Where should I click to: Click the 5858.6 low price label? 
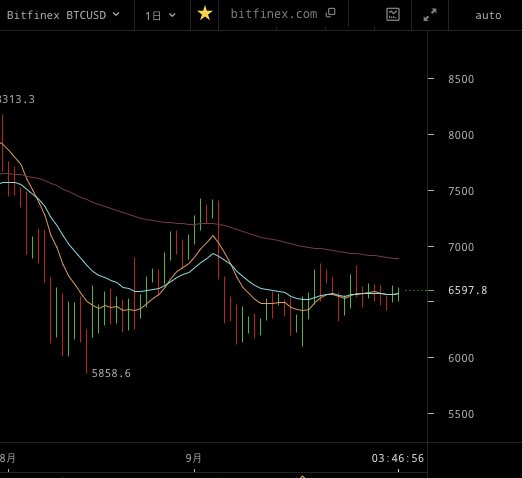[111, 373]
